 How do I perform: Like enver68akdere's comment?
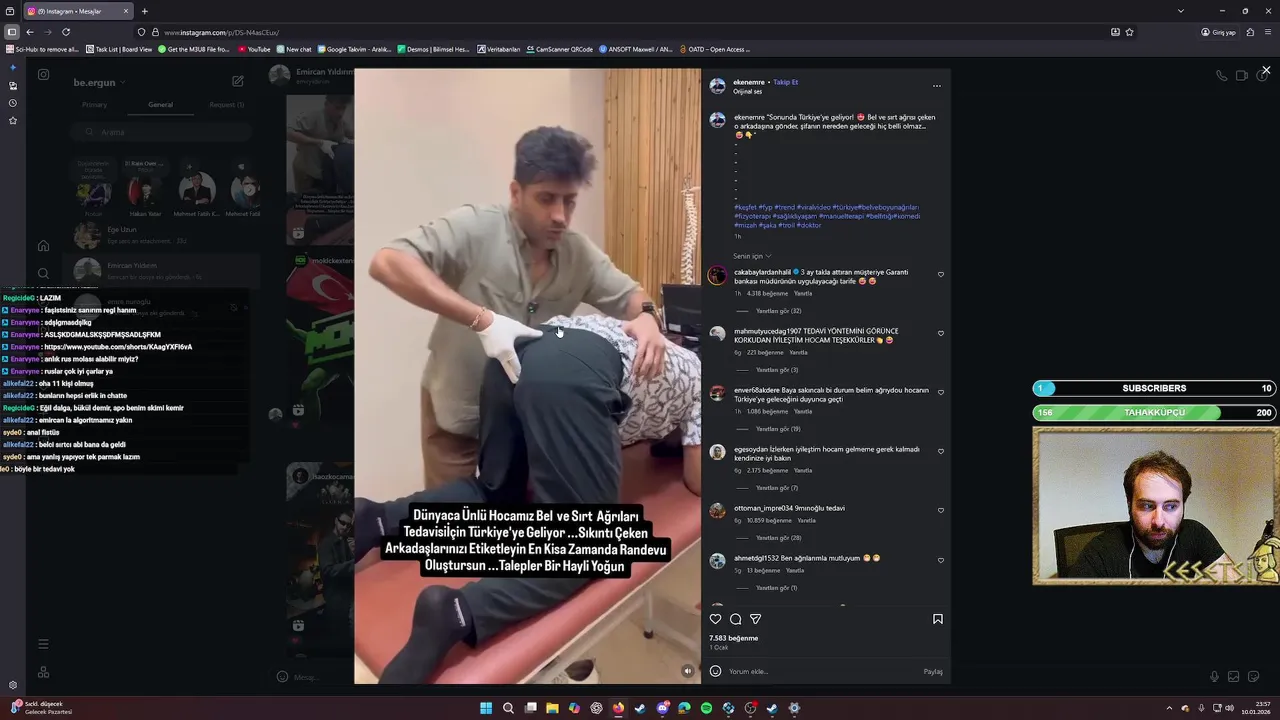point(940,392)
